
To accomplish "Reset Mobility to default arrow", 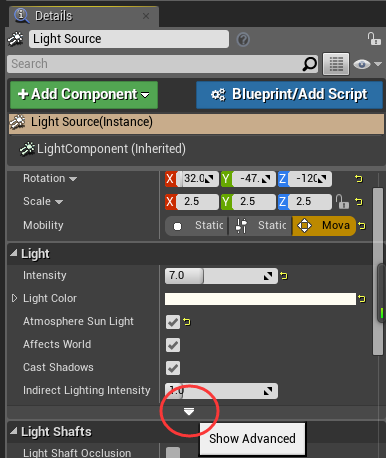I will (x=362, y=226).
